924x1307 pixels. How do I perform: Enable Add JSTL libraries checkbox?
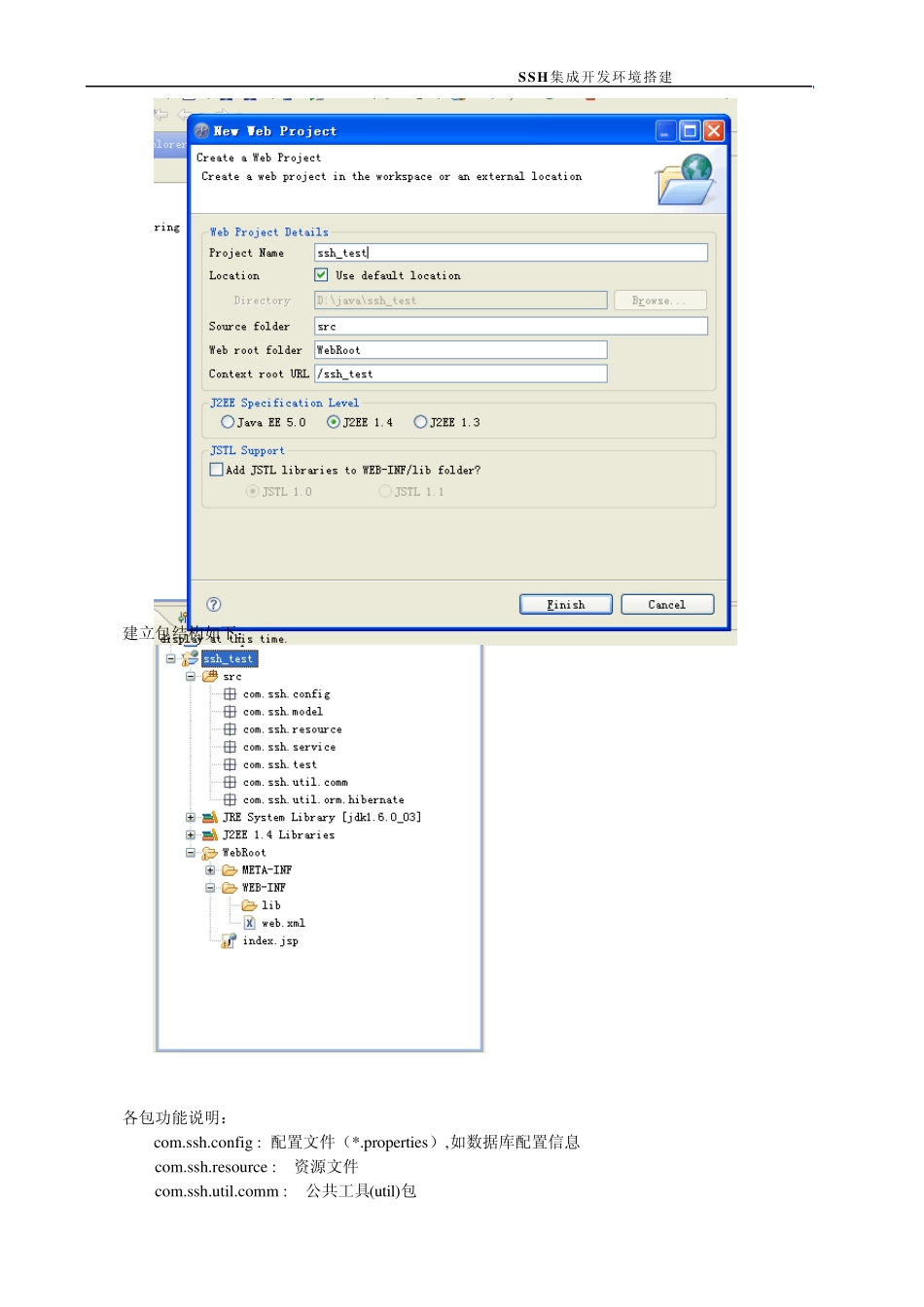coord(217,470)
